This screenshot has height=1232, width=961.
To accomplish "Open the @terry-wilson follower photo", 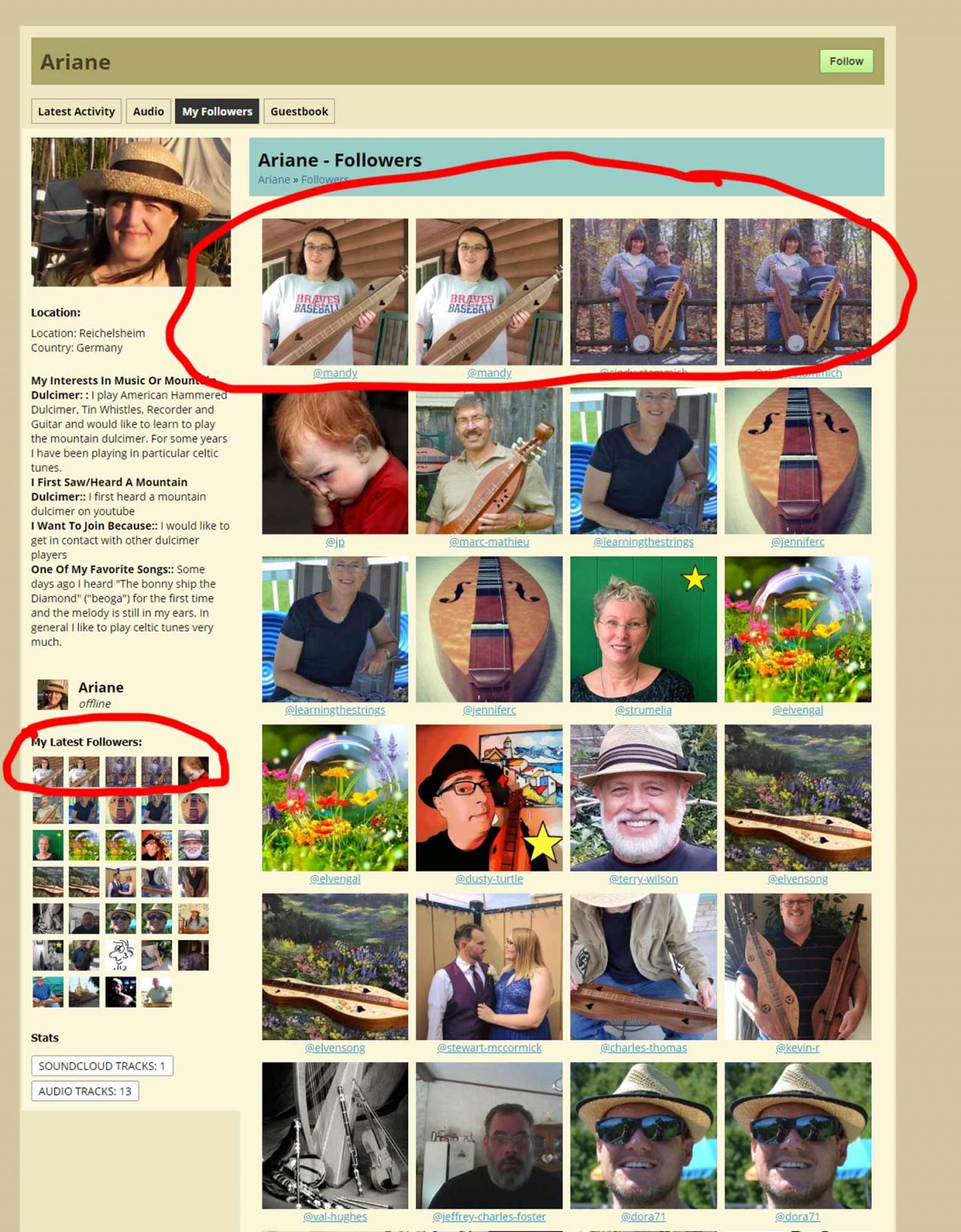I will click(643, 797).
